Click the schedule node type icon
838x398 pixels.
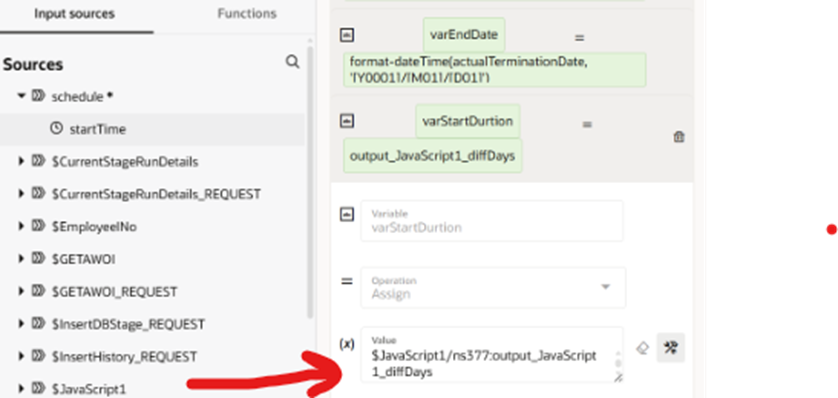pos(38,96)
